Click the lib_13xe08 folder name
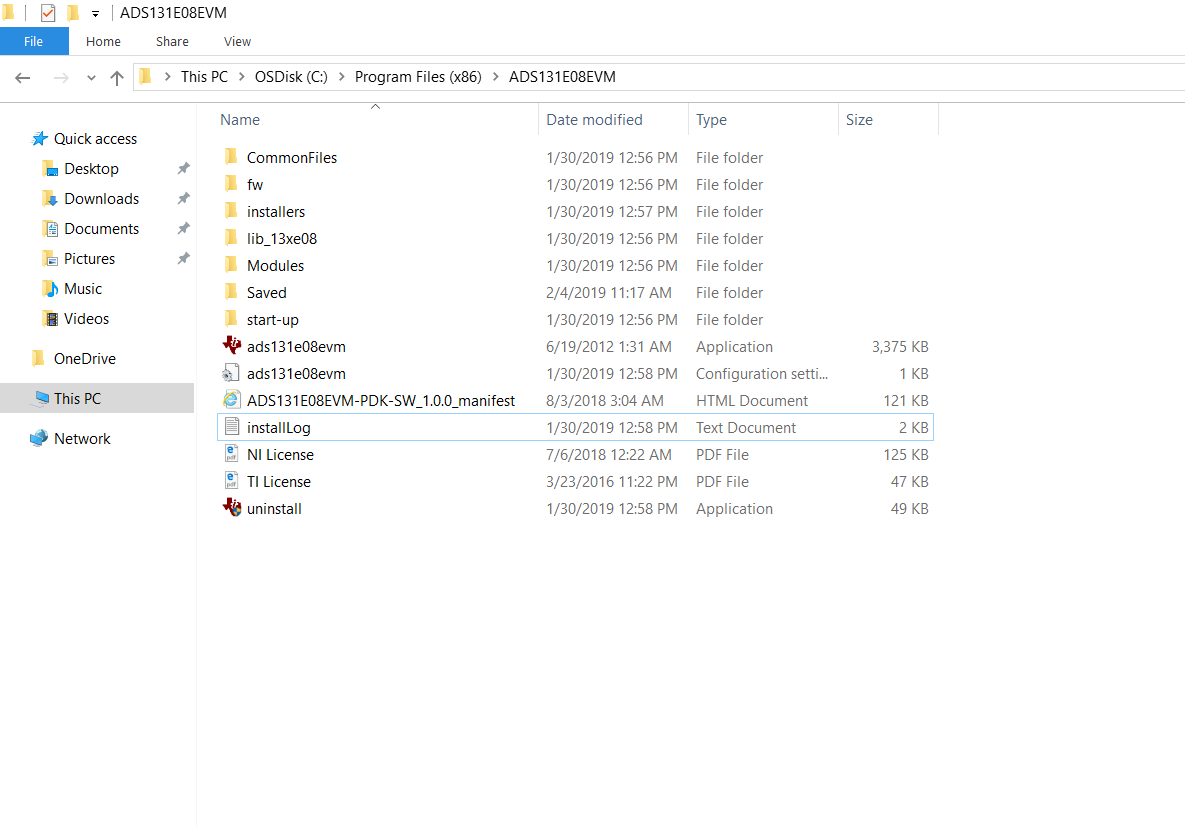Viewport: 1185px width, 828px height. tap(282, 239)
